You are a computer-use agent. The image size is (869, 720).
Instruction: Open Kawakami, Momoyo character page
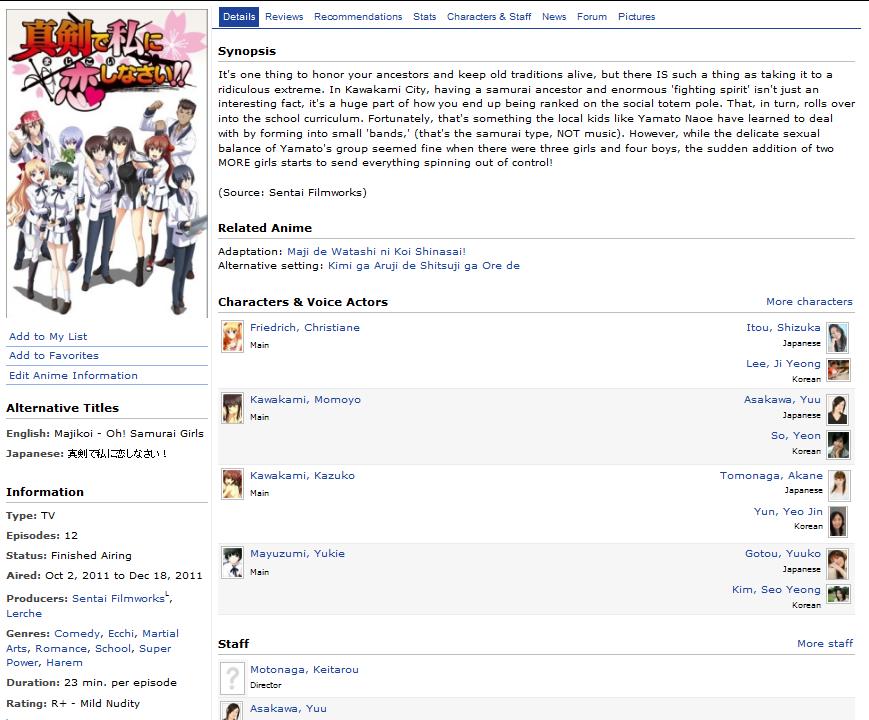tap(305, 400)
